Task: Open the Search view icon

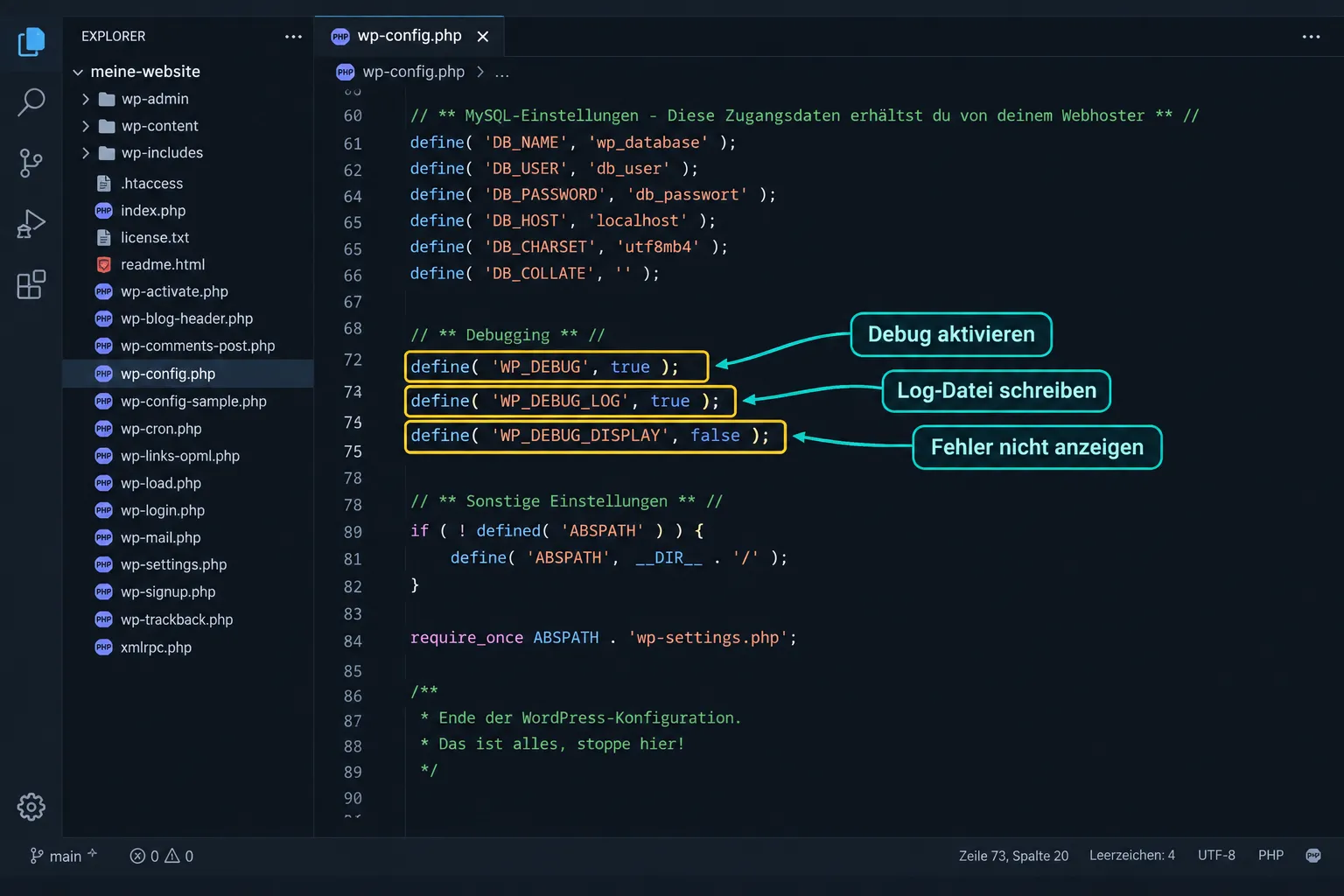Action: click(31, 102)
